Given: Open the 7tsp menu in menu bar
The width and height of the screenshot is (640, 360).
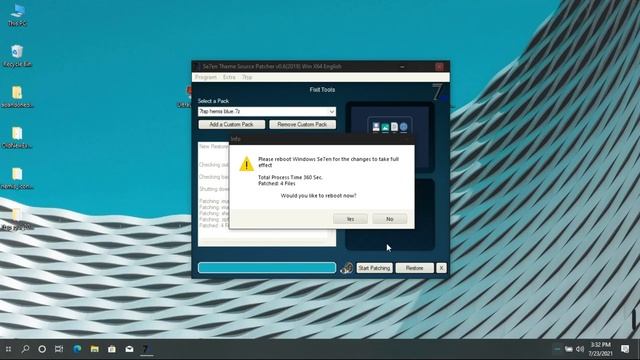Looking at the screenshot, I should (x=247, y=77).
